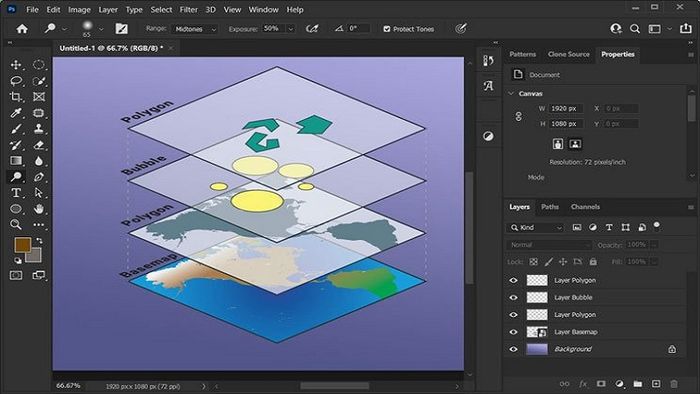Select the Path Selection tool
The width and height of the screenshot is (700, 394).
[x=39, y=193]
